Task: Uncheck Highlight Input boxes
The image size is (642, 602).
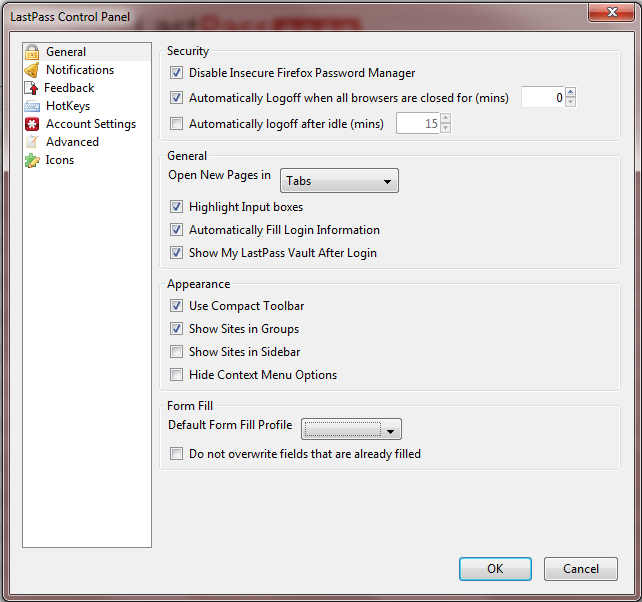Action: pyautogui.click(x=177, y=207)
